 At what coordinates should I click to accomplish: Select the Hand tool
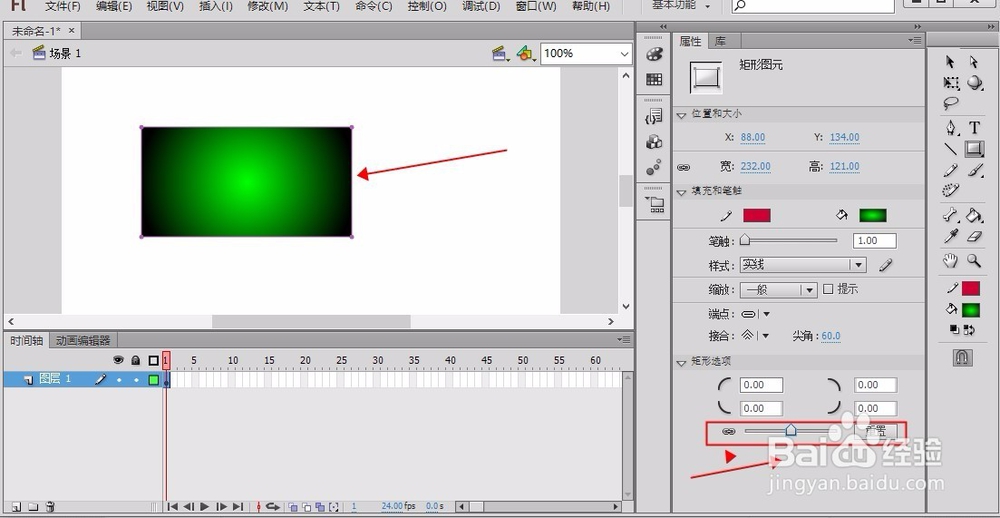(951, 260)
